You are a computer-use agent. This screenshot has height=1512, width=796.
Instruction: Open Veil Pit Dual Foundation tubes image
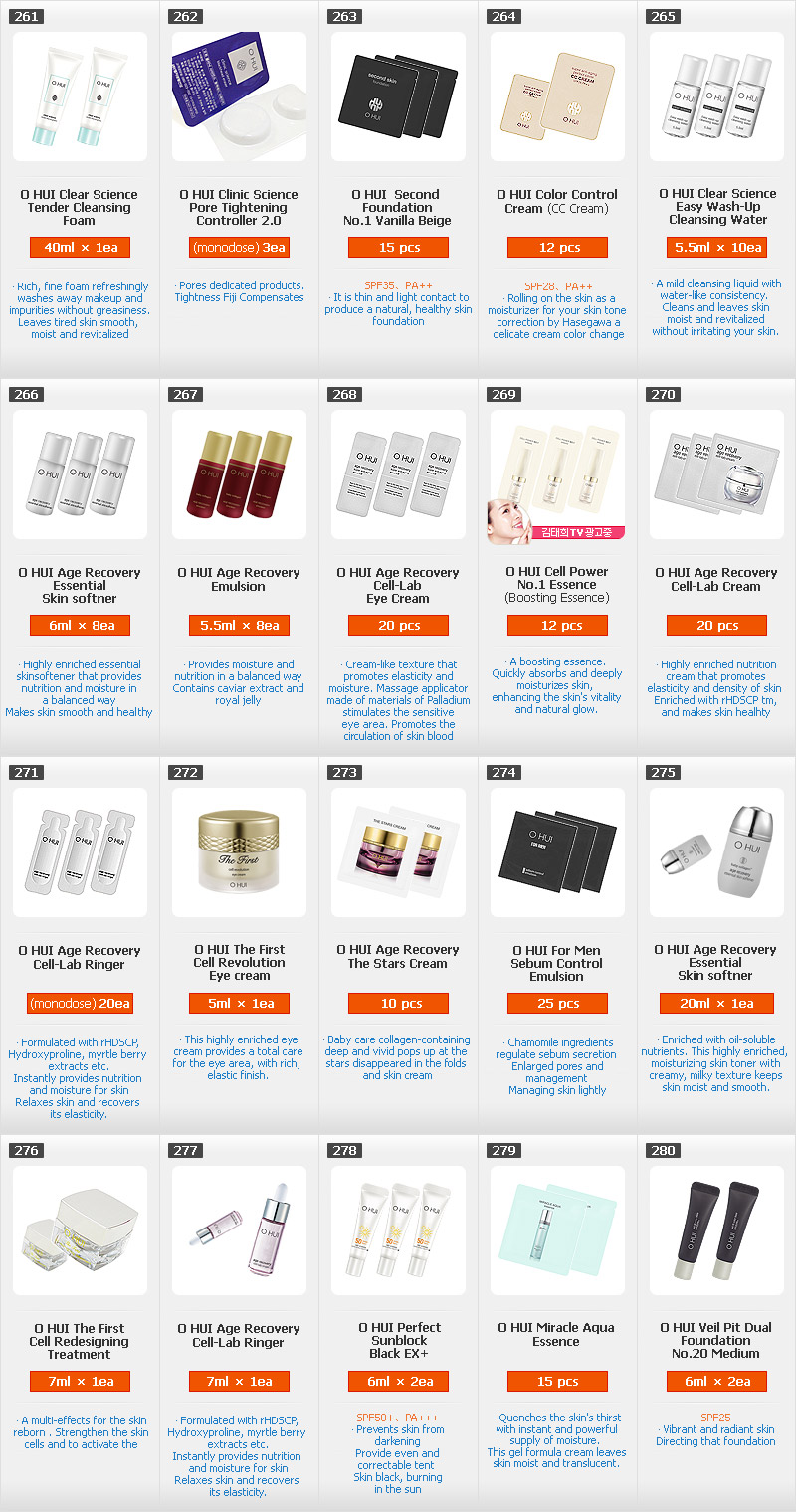click(x=716, y=1230)
